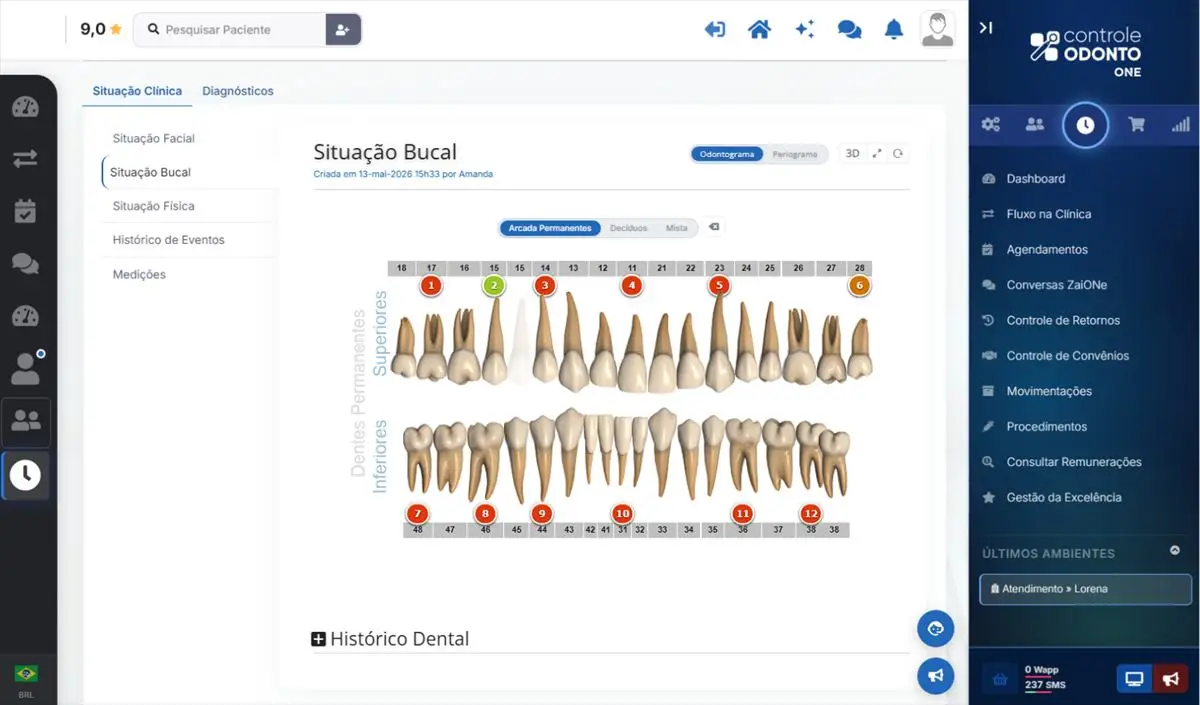Click the refresh icon next to 3D
Image resolution: width=1200 pixels, height=705 pixels.
[898, 153]
